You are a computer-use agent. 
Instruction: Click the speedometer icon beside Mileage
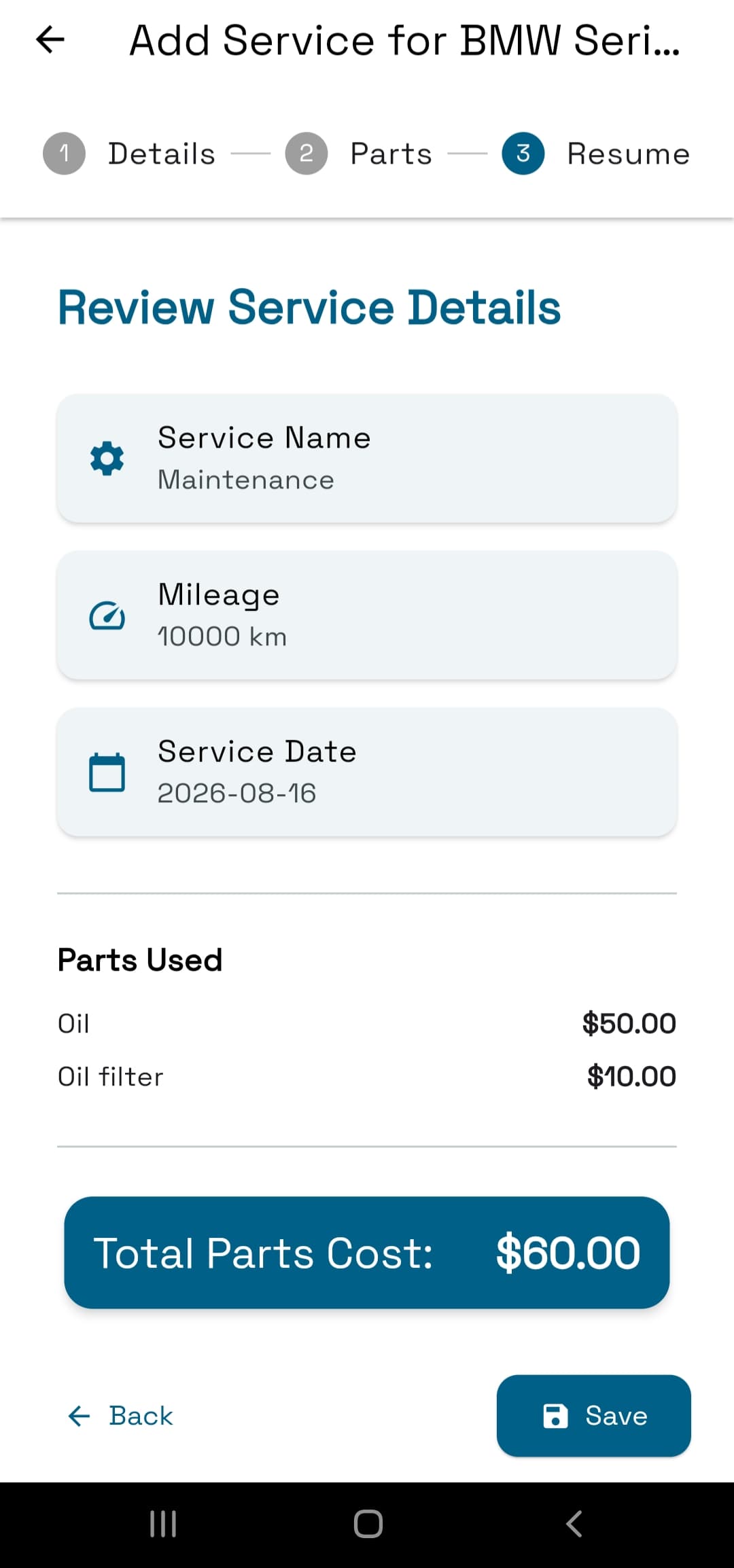(x=107, y=616)
